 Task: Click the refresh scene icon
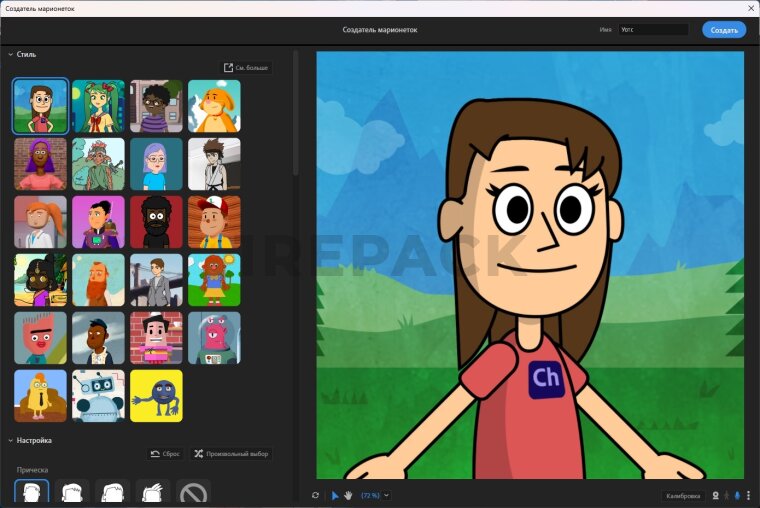click(x=316, y=495)
